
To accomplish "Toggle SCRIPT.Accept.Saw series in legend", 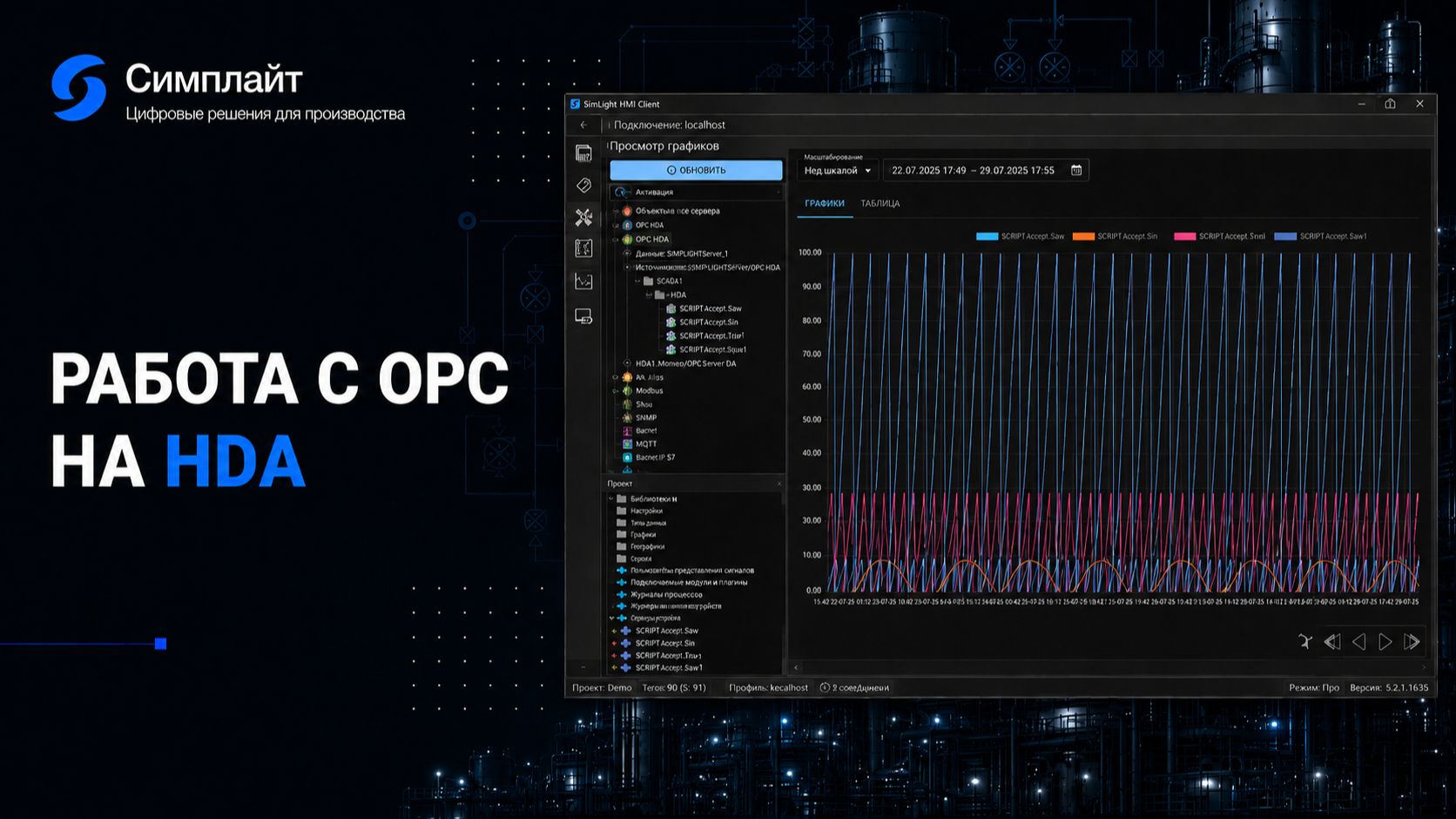I will coord(1021,236).
